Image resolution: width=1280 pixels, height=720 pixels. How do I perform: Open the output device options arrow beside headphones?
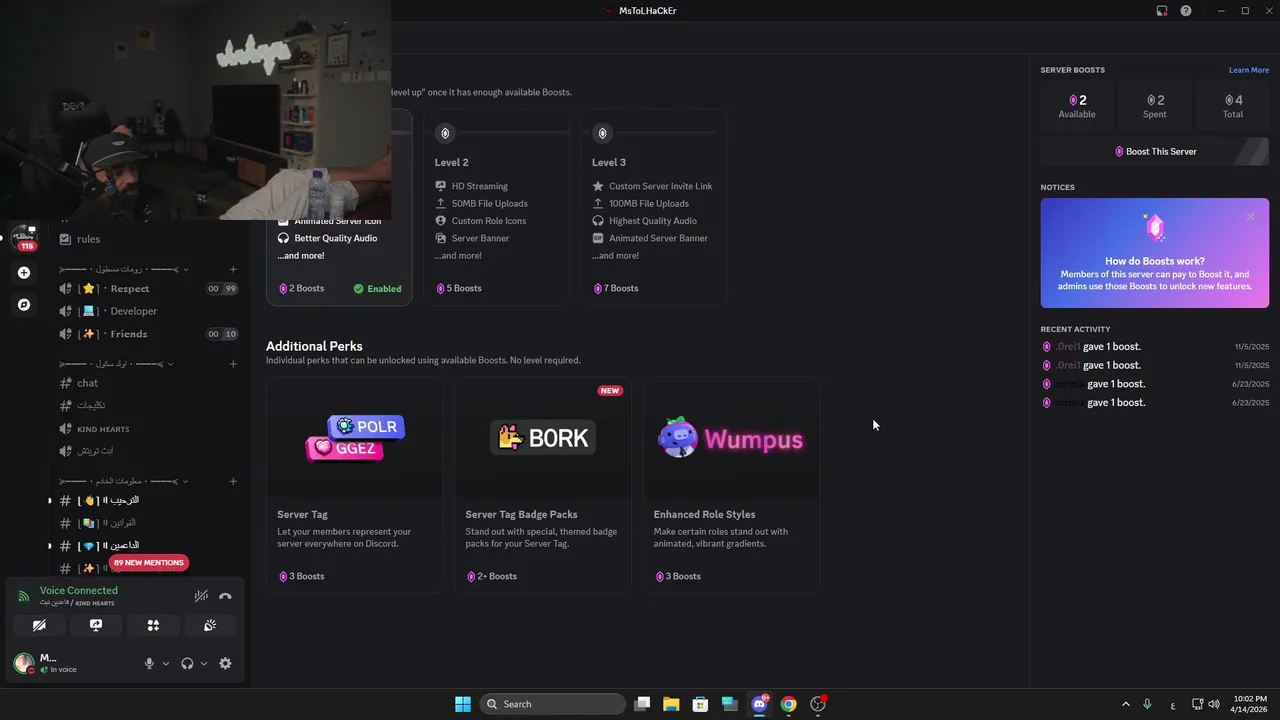(x=204, y=663)
